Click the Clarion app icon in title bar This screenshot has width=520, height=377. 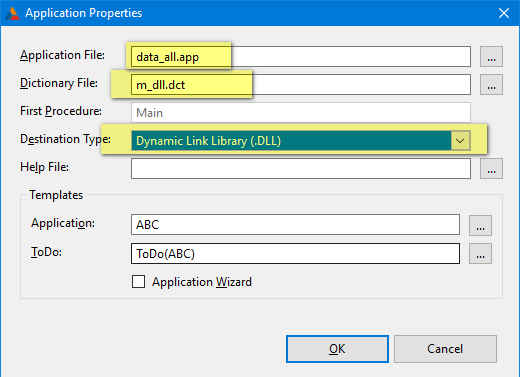pos(13,13)
